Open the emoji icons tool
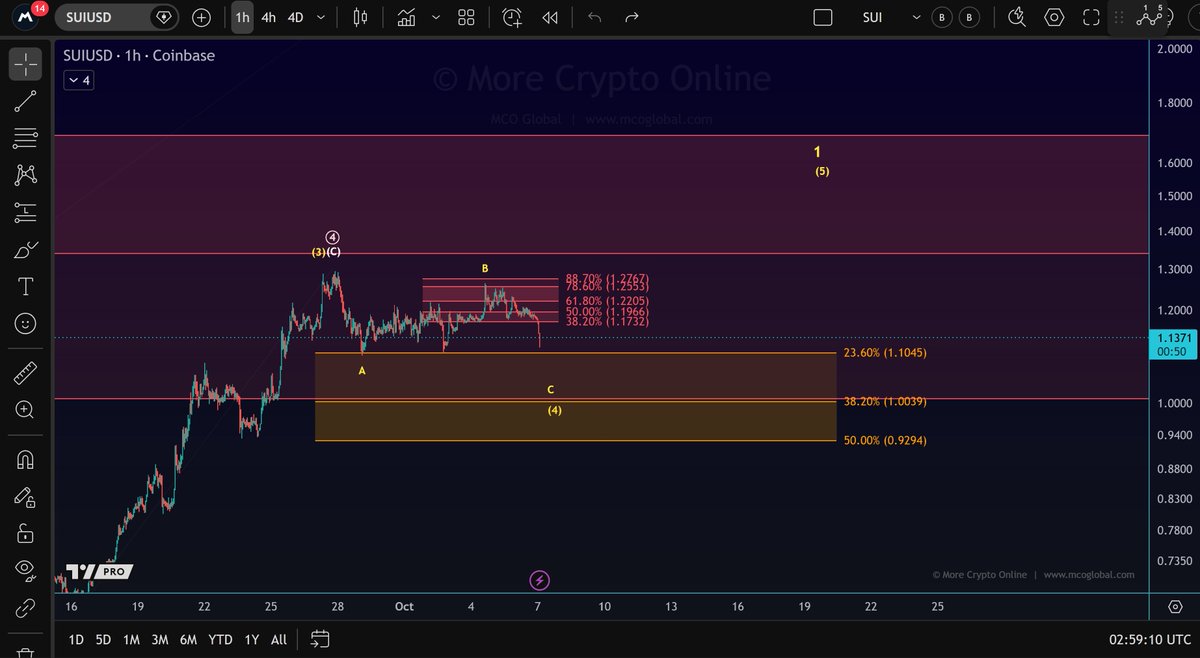The height and width of the screenshot is (658, 1200). [x=26, y=324]
